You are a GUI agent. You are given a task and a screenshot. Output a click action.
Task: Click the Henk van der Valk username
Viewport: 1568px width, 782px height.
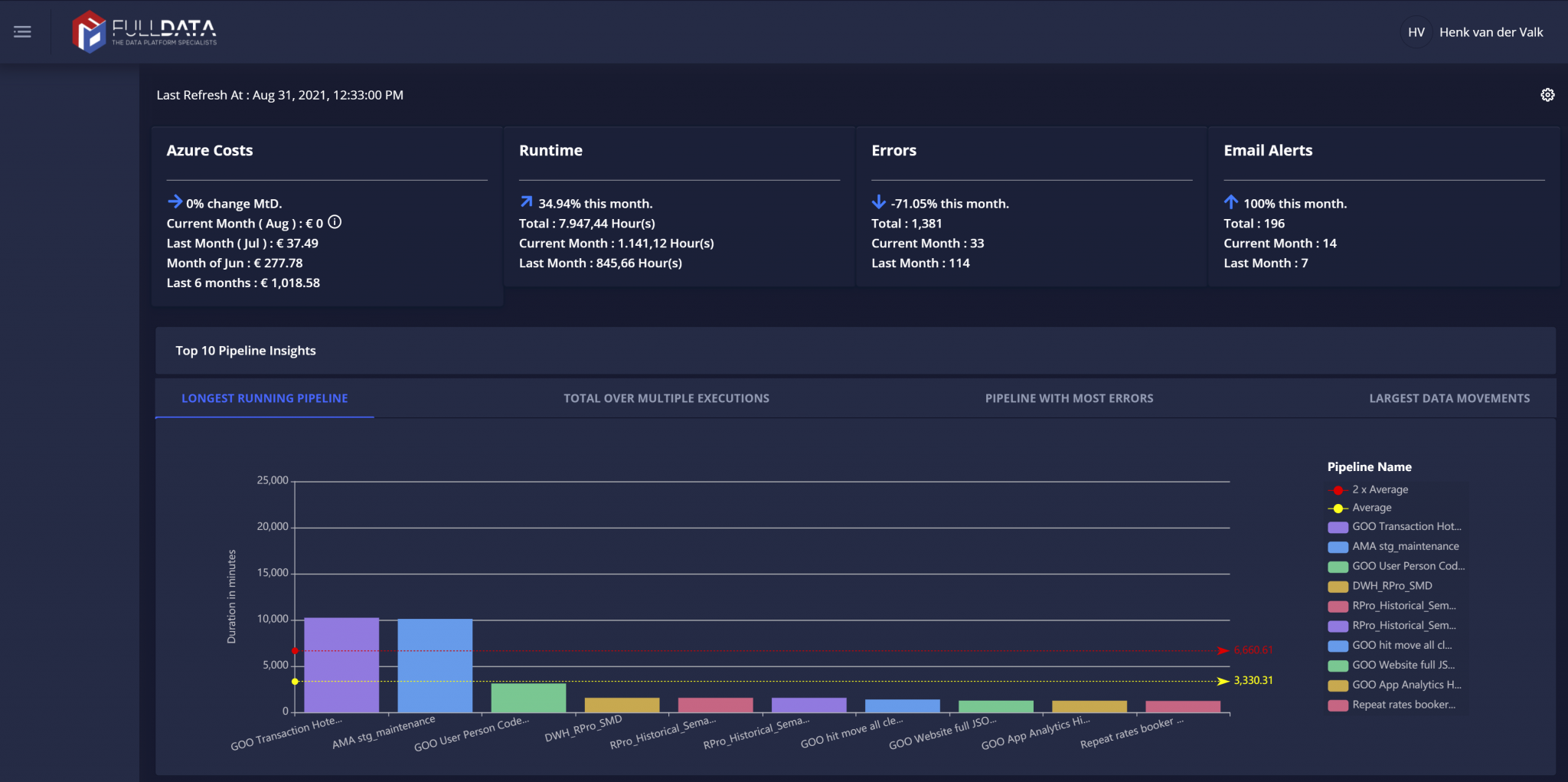click(1491, 32)
